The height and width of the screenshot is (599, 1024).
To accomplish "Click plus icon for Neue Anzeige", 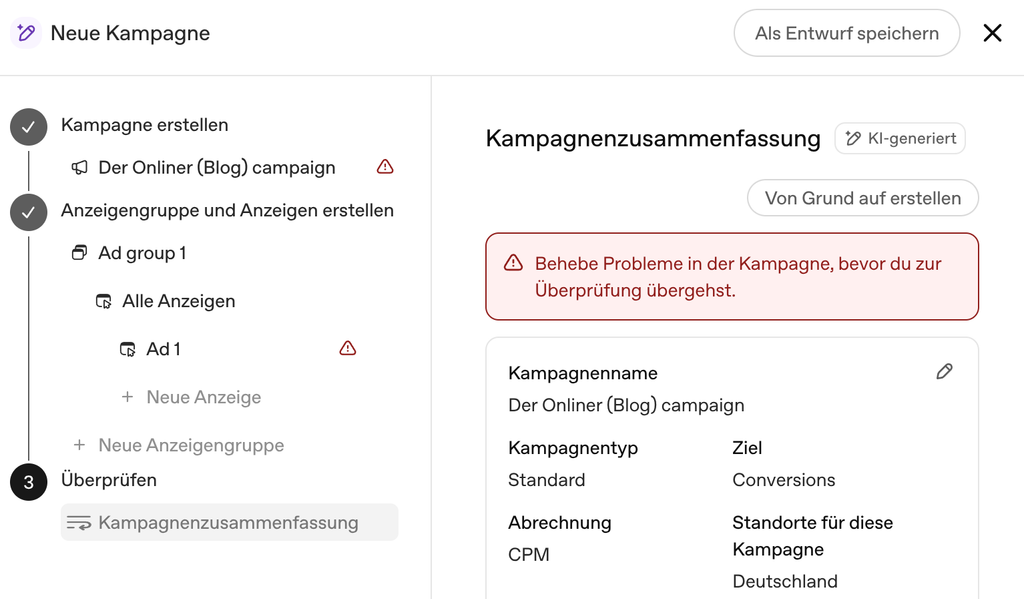I will tap(127, 397).
